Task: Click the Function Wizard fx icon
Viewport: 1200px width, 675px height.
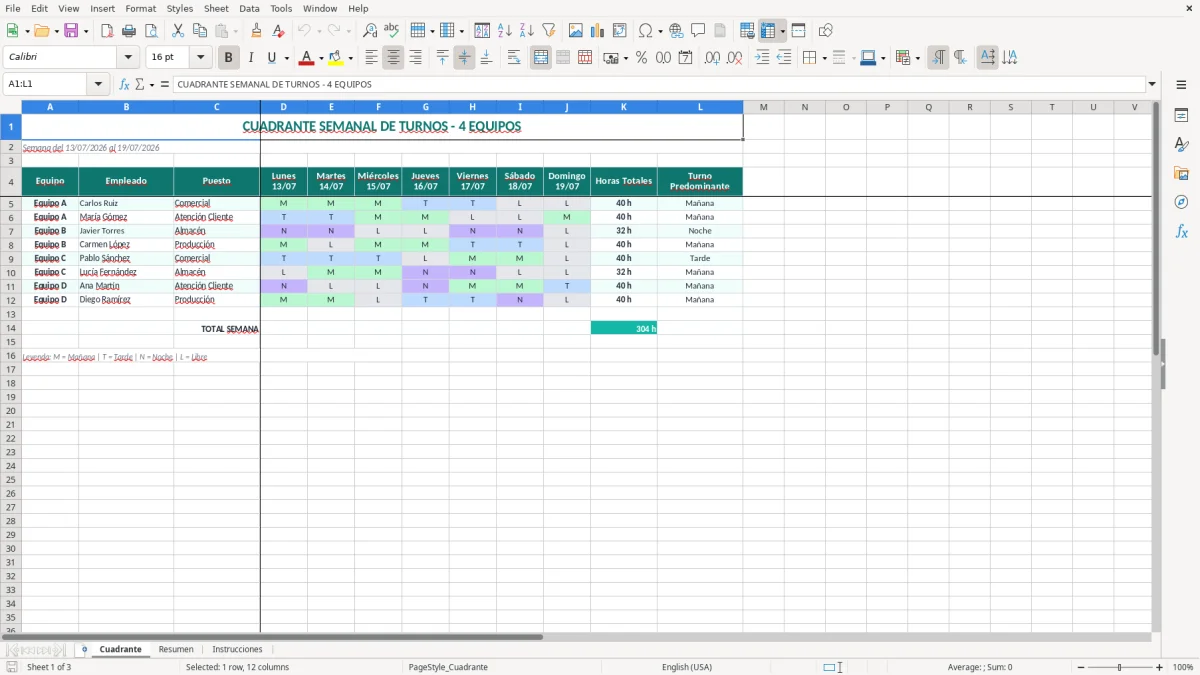Action: 124,85
